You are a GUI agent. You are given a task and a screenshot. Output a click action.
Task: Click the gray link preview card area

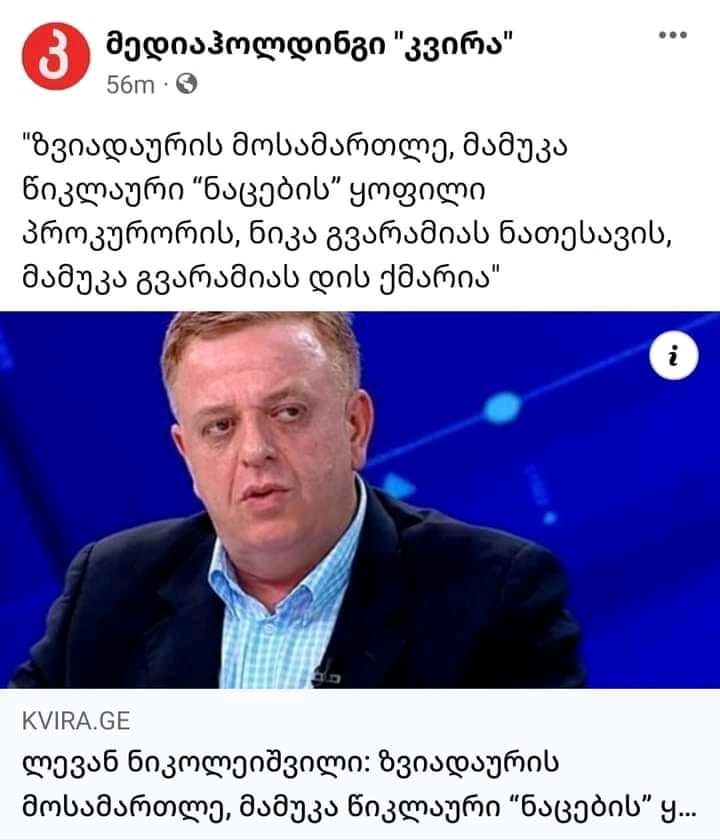click(360, 764)
